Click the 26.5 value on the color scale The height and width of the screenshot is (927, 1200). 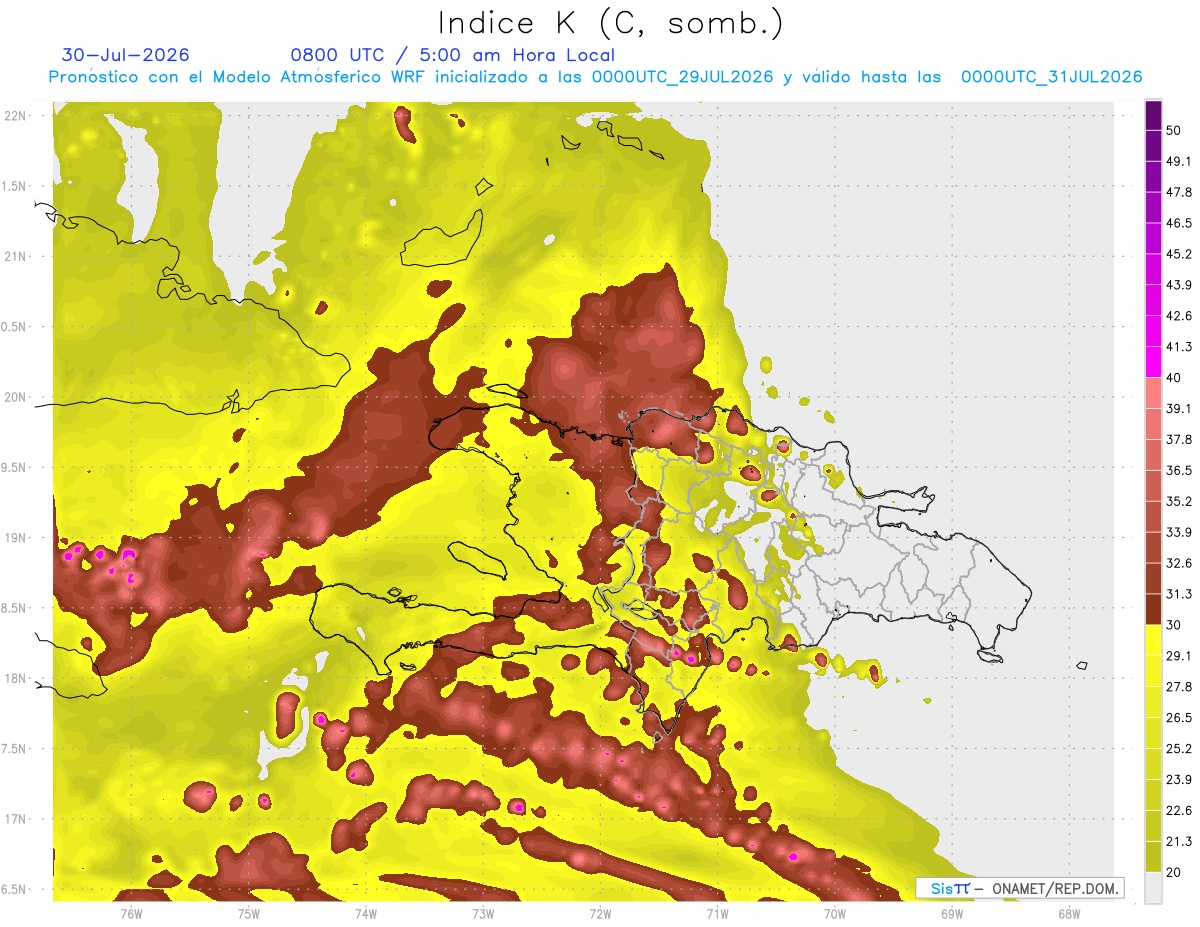coord(1179,717)
